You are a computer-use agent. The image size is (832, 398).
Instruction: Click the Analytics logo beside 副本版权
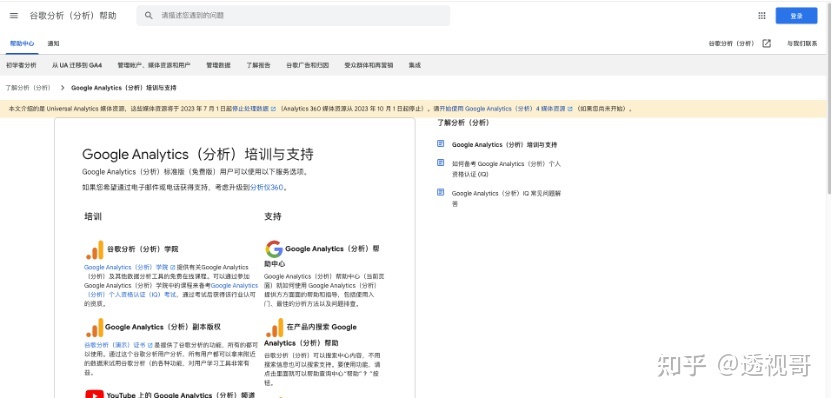click(x=95, y=327)
